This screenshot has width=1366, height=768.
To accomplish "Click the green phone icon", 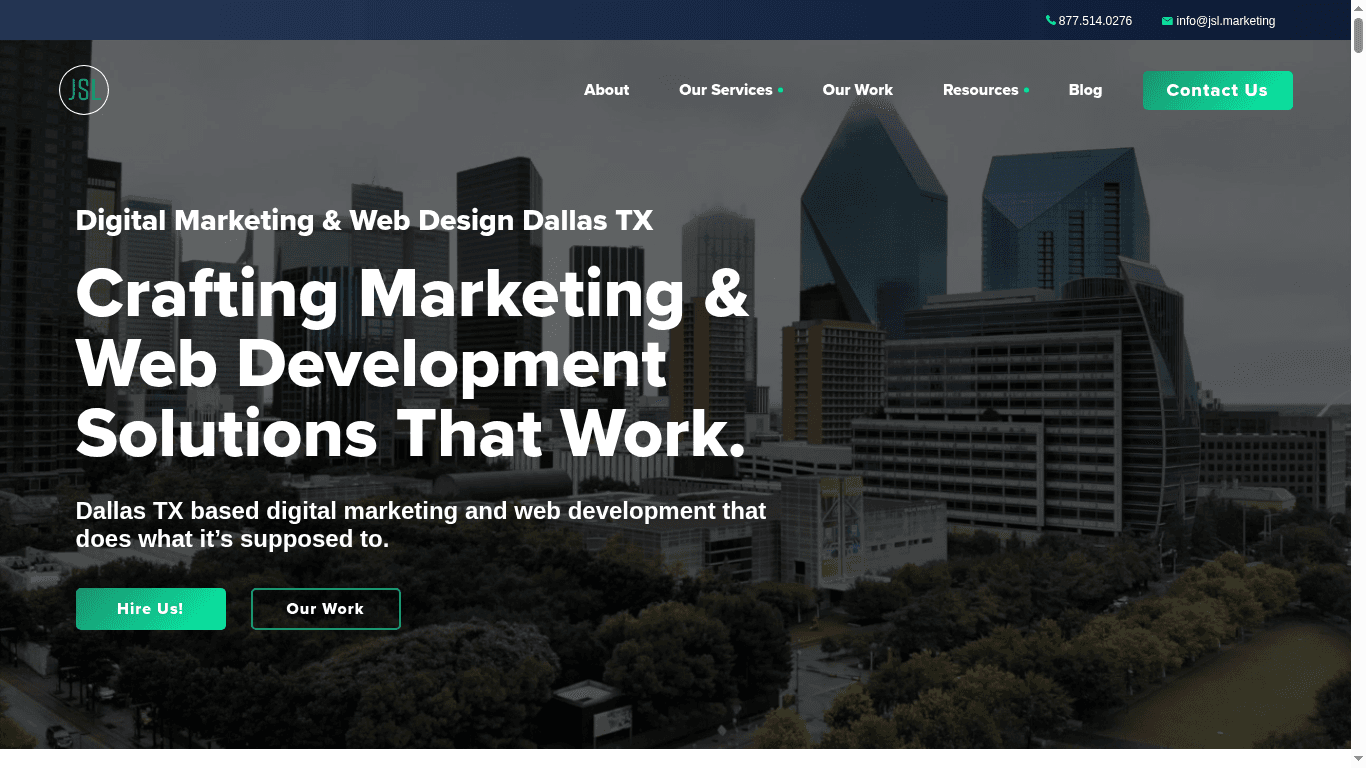I will click(1050, 20).
